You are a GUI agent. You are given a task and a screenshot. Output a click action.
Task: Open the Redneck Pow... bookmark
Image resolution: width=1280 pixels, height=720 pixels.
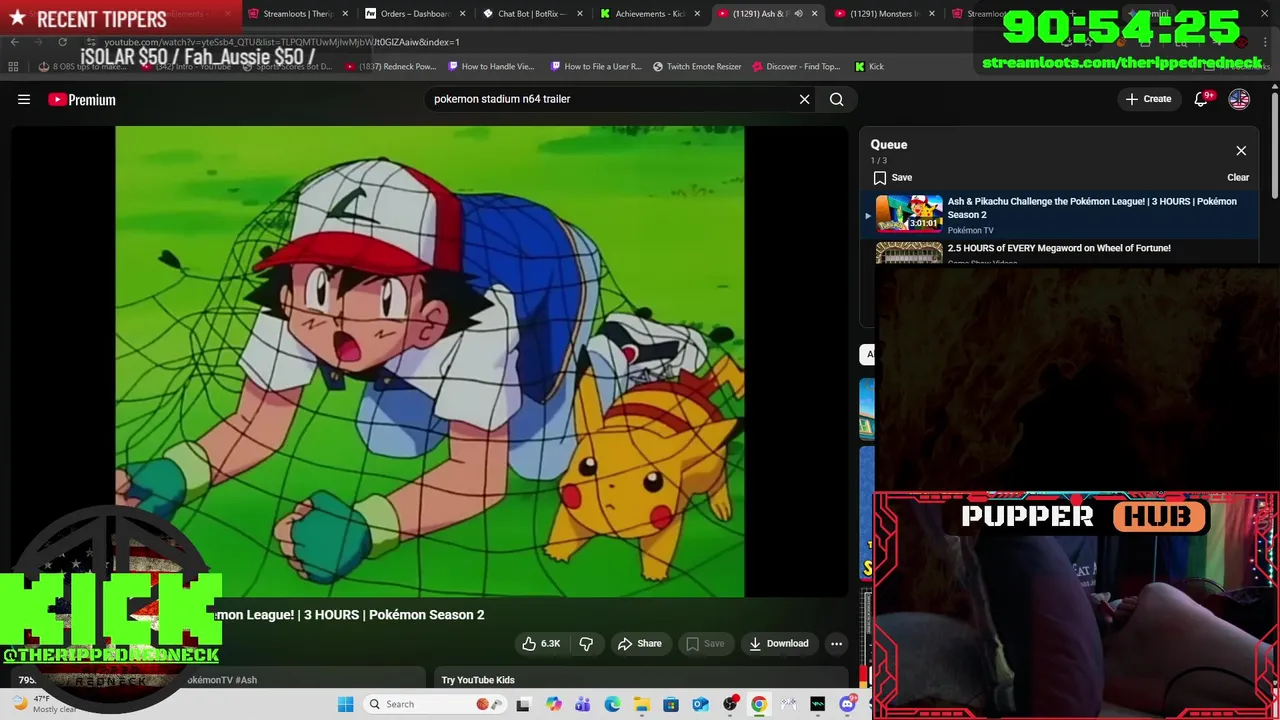pyautogui.click(x=390, y=67)
